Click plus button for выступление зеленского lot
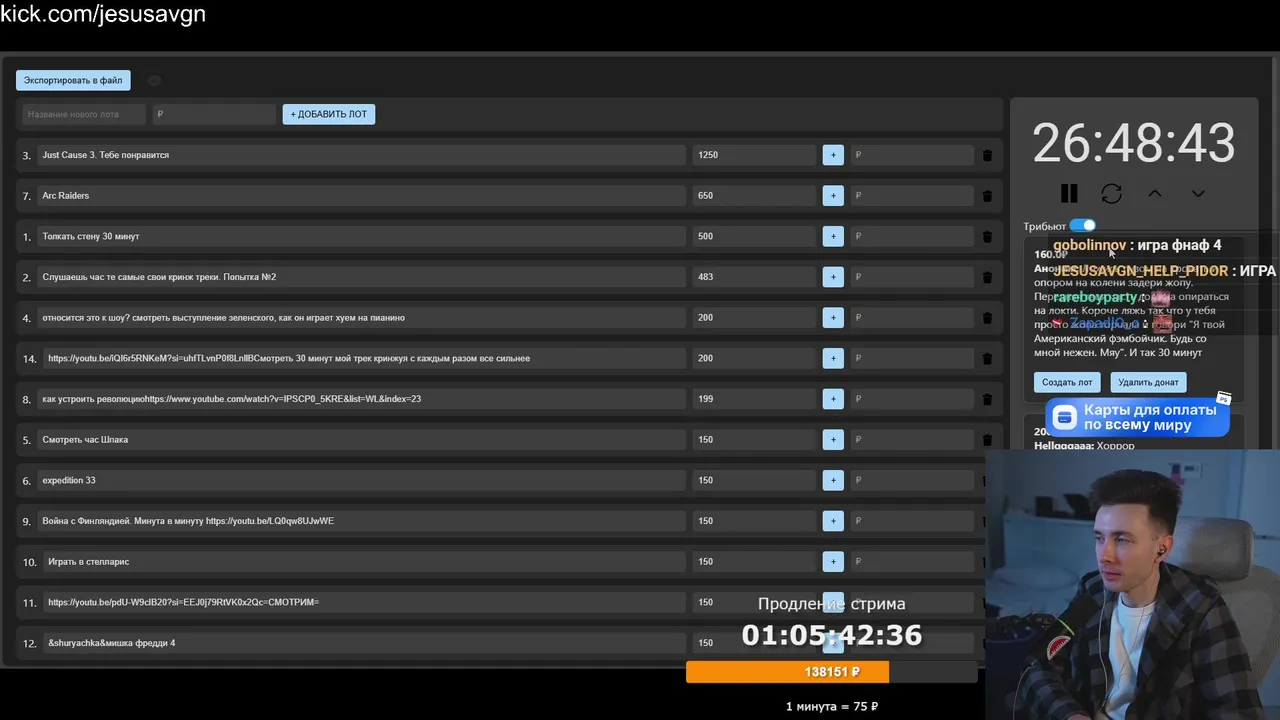The width and height of the screenshot is (1280, 720). tap(833, 318)
